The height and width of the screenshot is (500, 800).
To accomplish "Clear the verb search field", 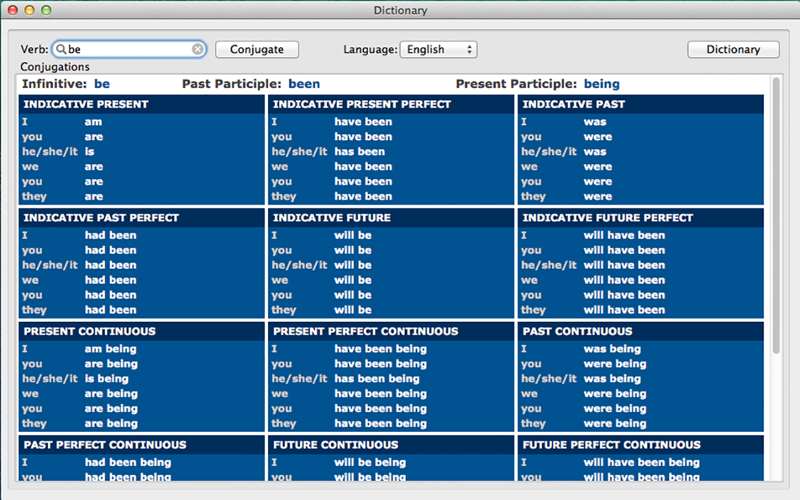I will [x=197, y=49].
